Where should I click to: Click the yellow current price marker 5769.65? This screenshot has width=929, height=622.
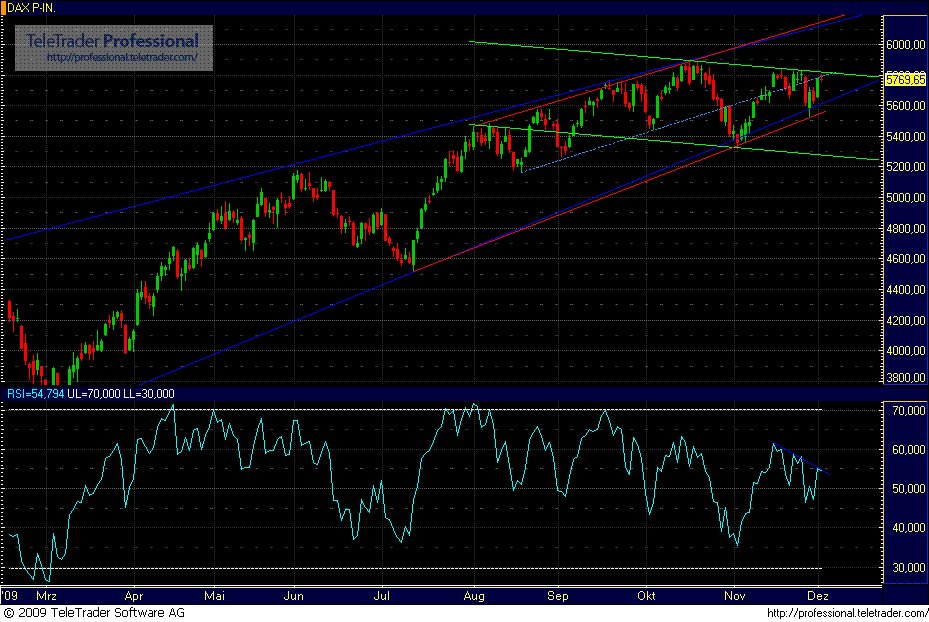coord(905,79)
